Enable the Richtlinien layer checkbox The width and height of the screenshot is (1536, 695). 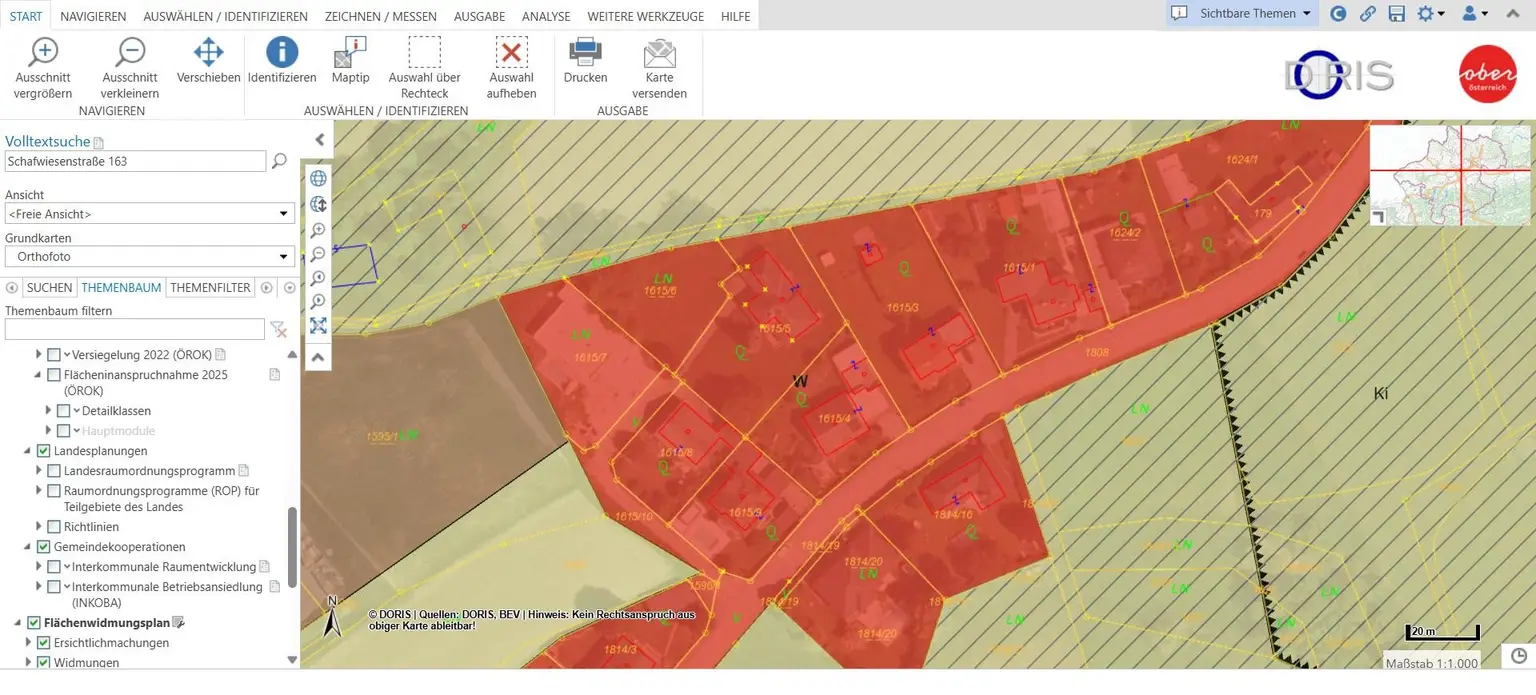click(x=54, y=527)
